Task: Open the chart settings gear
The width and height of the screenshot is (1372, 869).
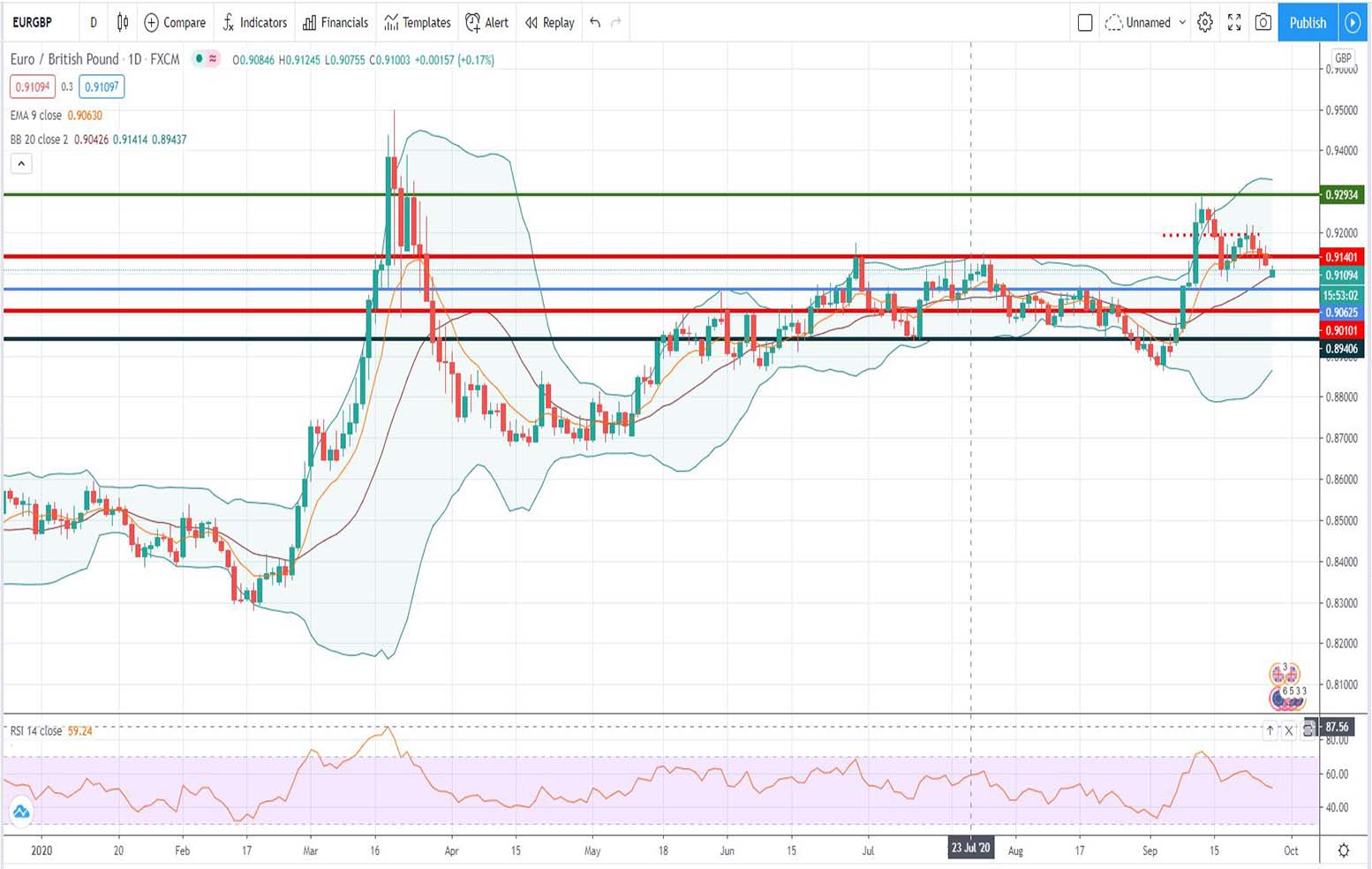Action: 1205,23
